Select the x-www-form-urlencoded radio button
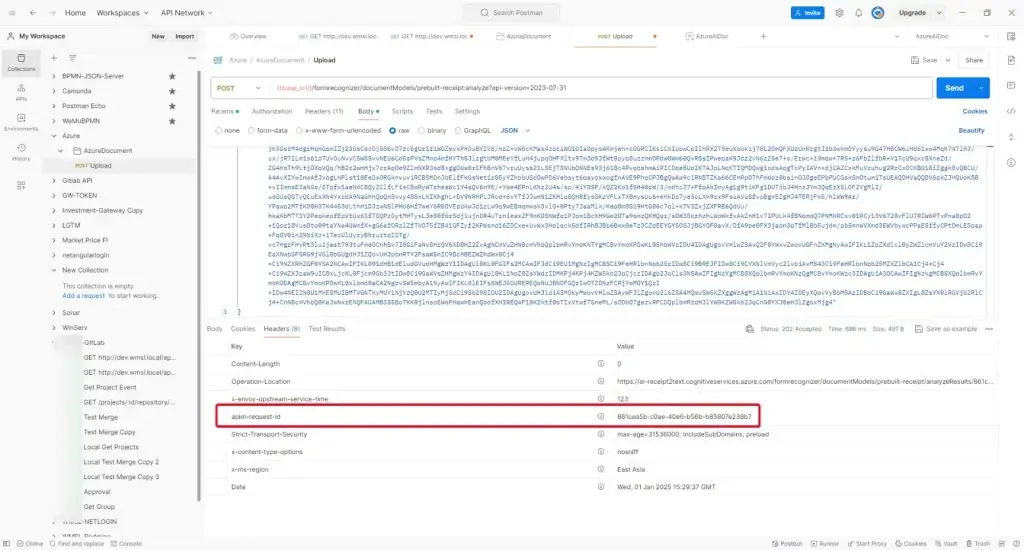The height and width of the screenshot is (550, 1024). point(299,131)
